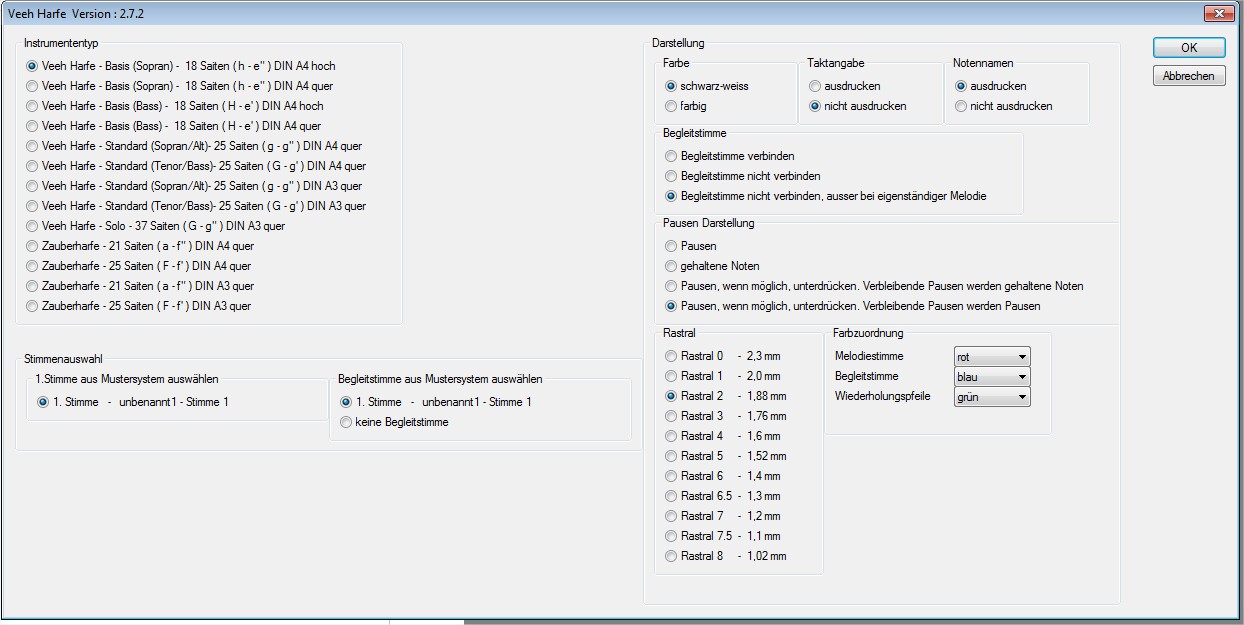The image size is (1244, 625).
Task: Select Rastral 5 - 1,52 mm
Action: tap(671, 456)
